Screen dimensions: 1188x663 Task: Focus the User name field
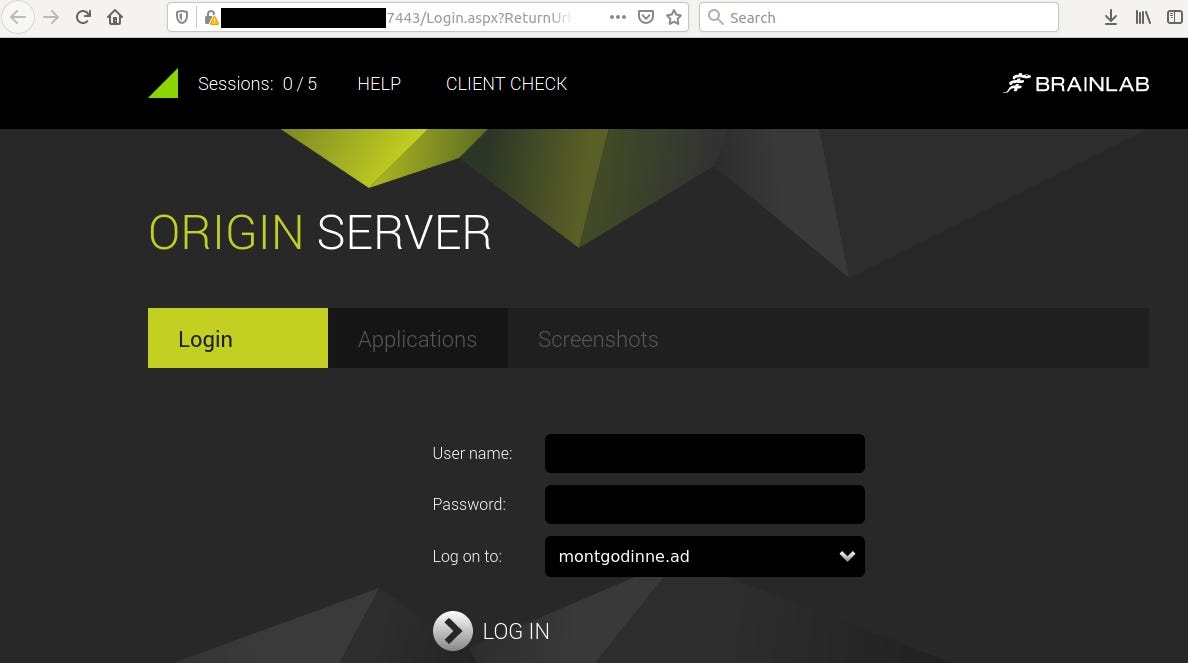pyautogui.click(x=705, y=453)
